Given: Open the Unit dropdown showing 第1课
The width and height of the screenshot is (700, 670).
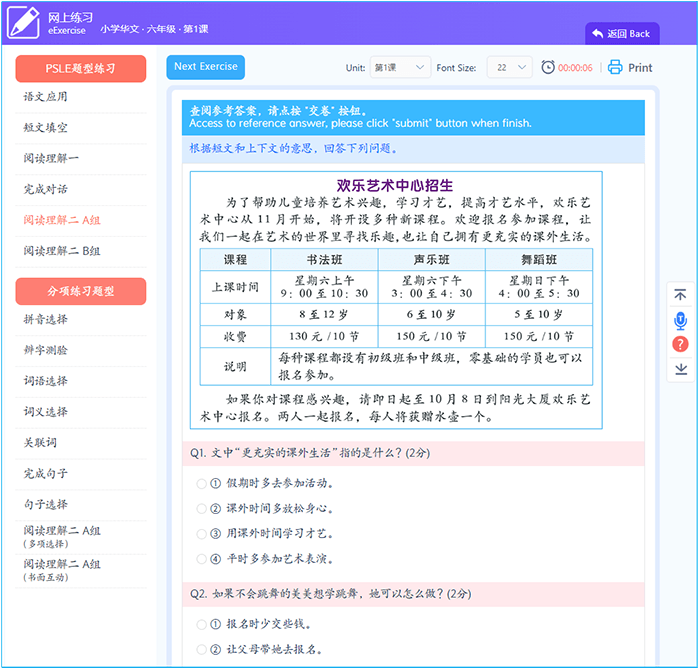Looking at the screenshot, I should (400, 68).
